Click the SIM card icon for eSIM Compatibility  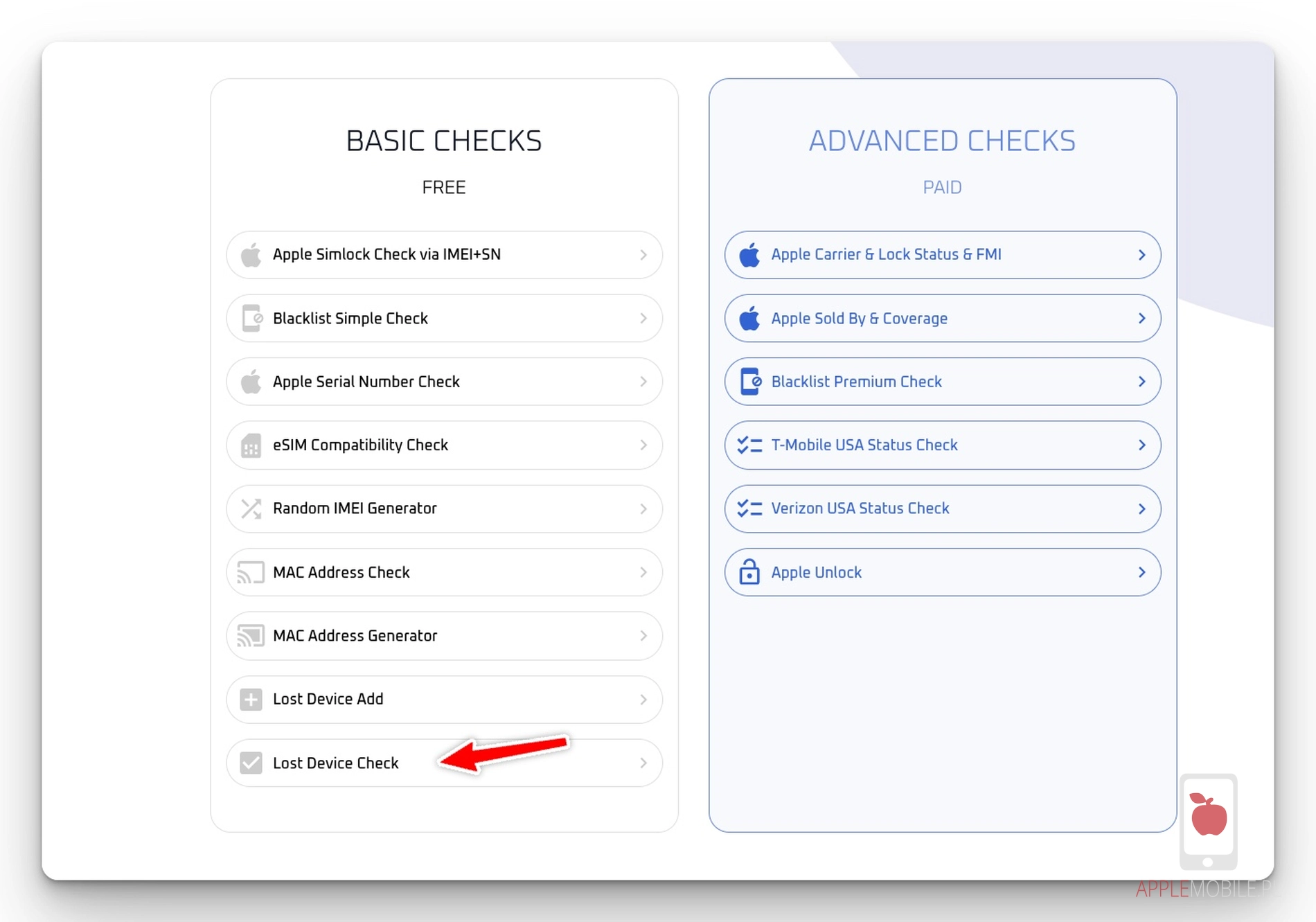251,445
